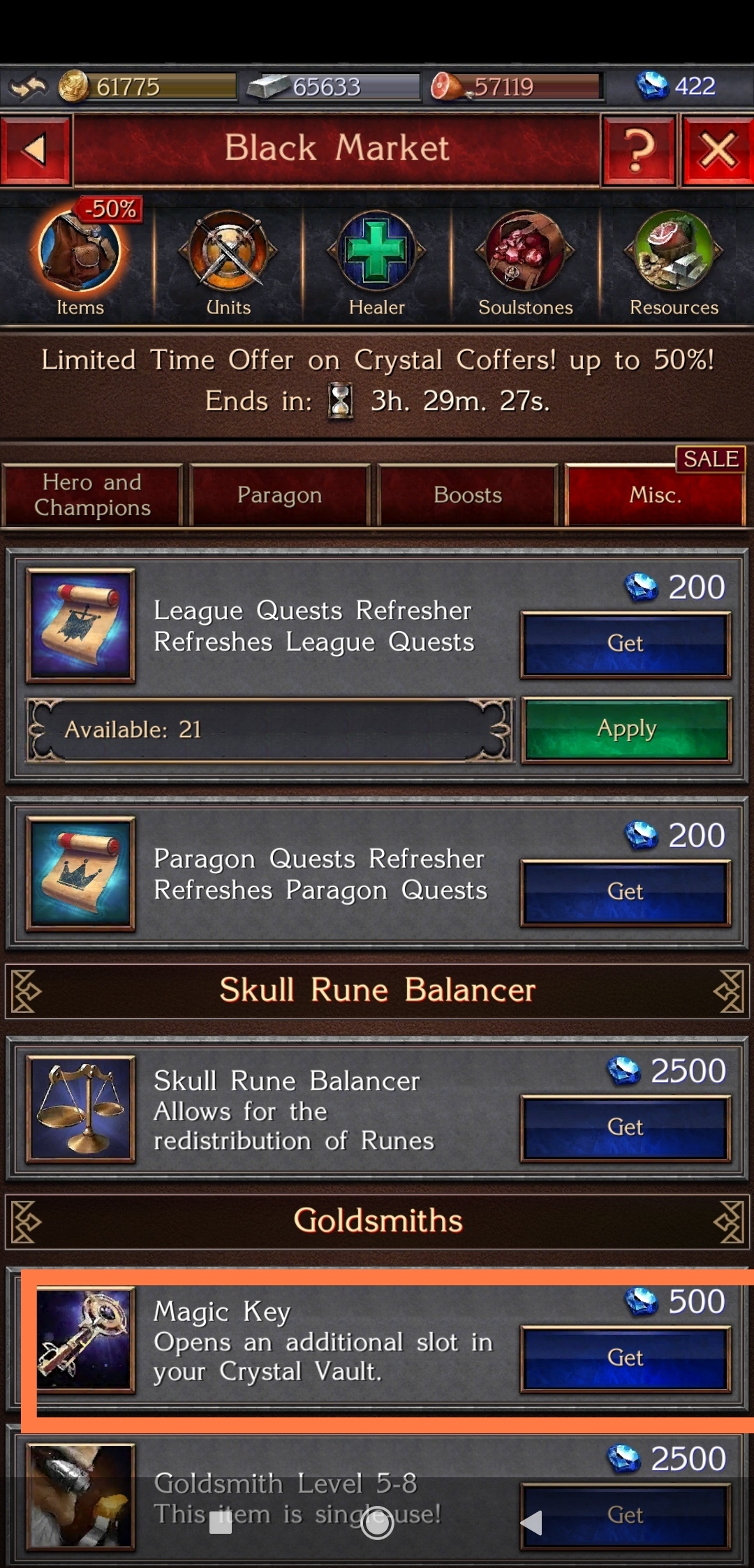
Task: Apply an available League Quests Refresher
Action: (626, 730)
